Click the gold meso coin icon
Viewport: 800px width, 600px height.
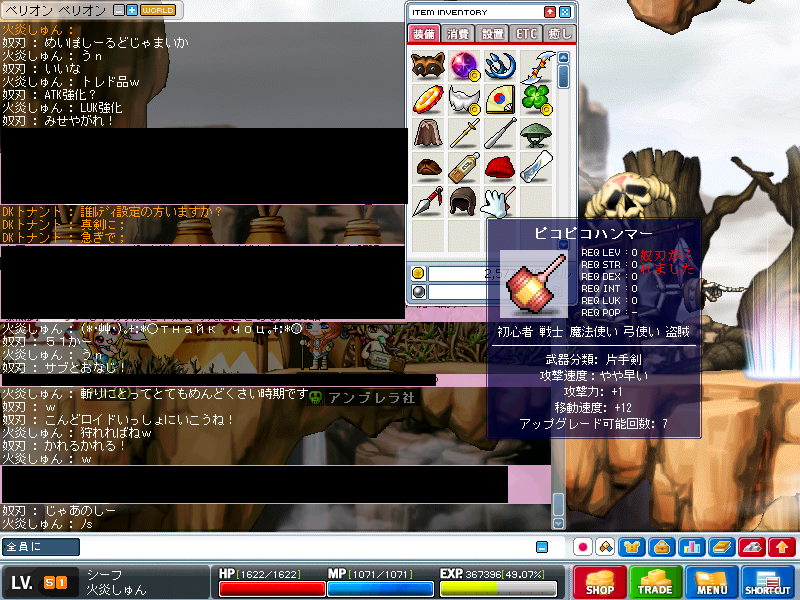pyautogui.click(x=418, y=273)
